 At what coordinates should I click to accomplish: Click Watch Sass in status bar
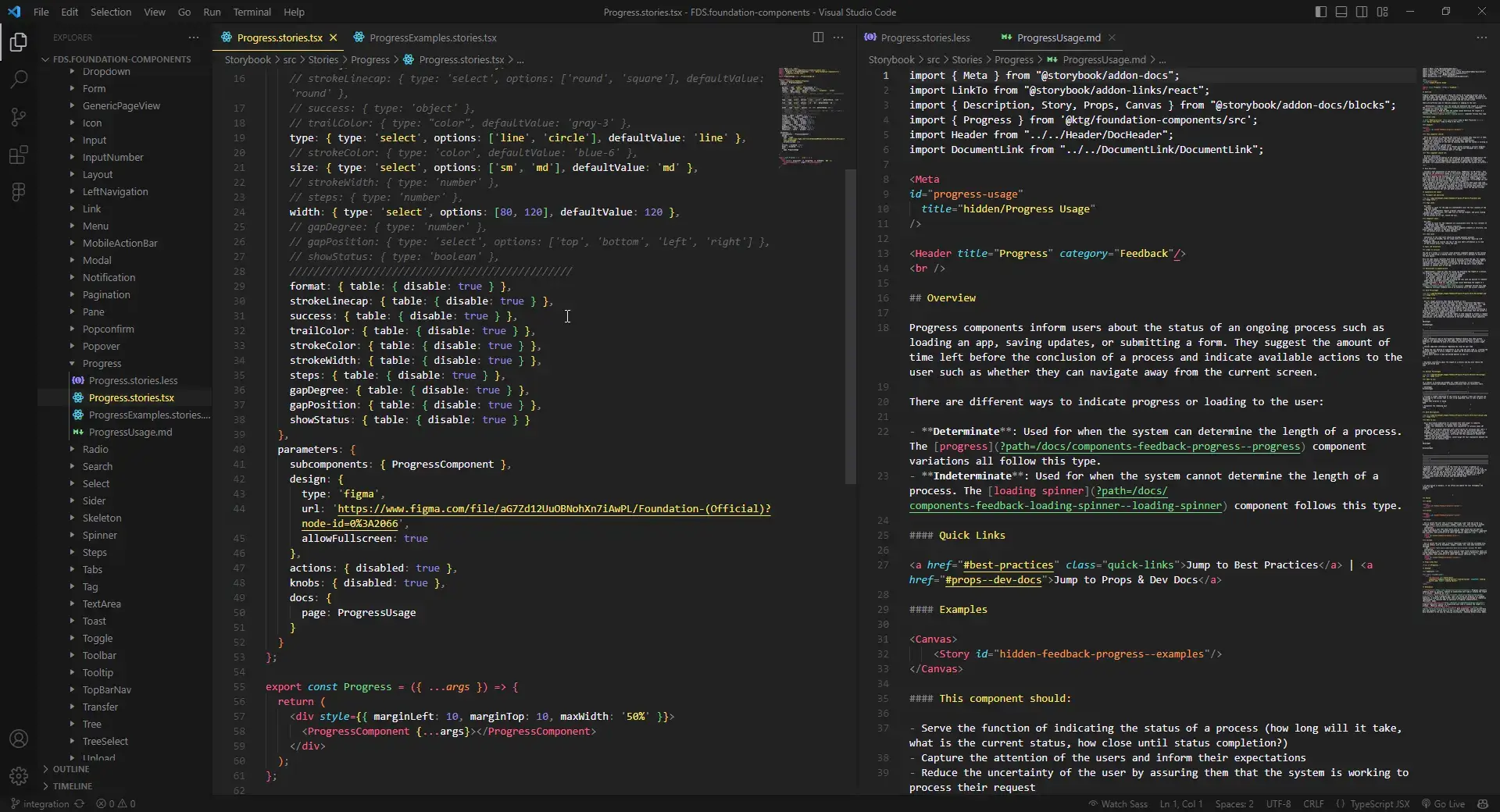(x=1118, y=803)
